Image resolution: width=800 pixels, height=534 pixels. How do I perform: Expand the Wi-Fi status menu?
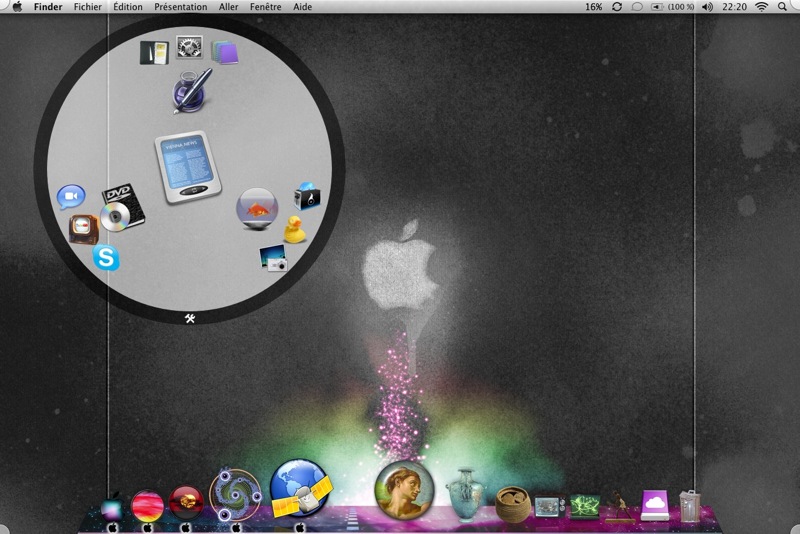(x=761, y=7)
